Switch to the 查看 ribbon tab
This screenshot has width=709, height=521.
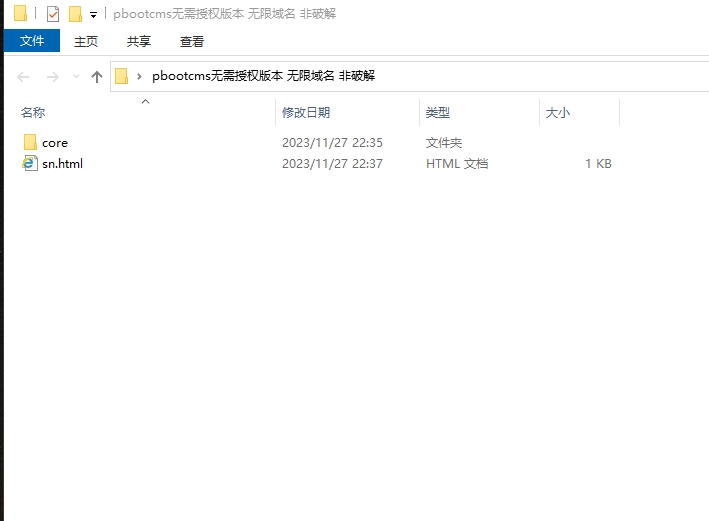coord(192,41)
